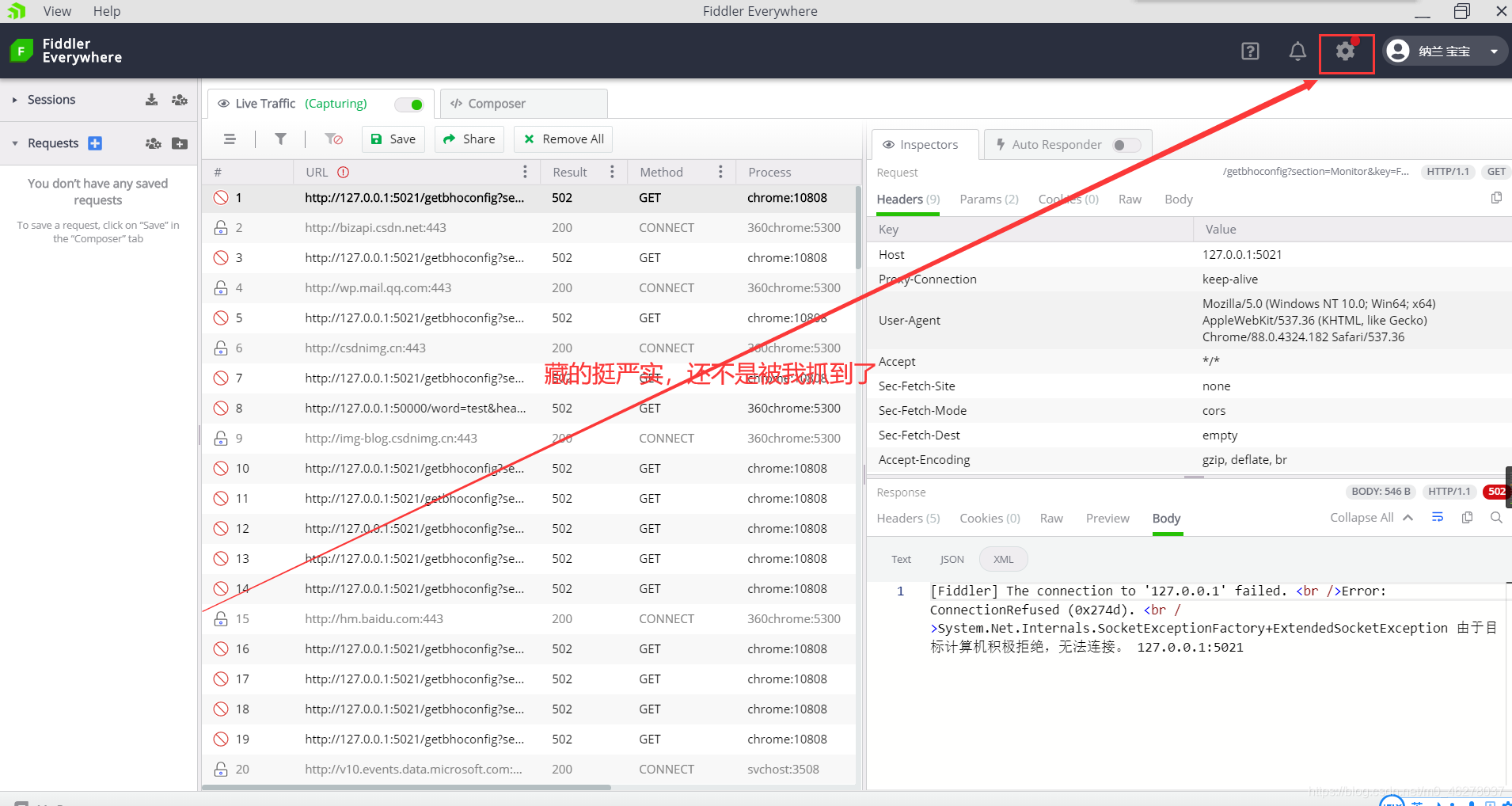Open the settings gear icon
The height and width of the screenshot is (806, 1512).
1345,51
